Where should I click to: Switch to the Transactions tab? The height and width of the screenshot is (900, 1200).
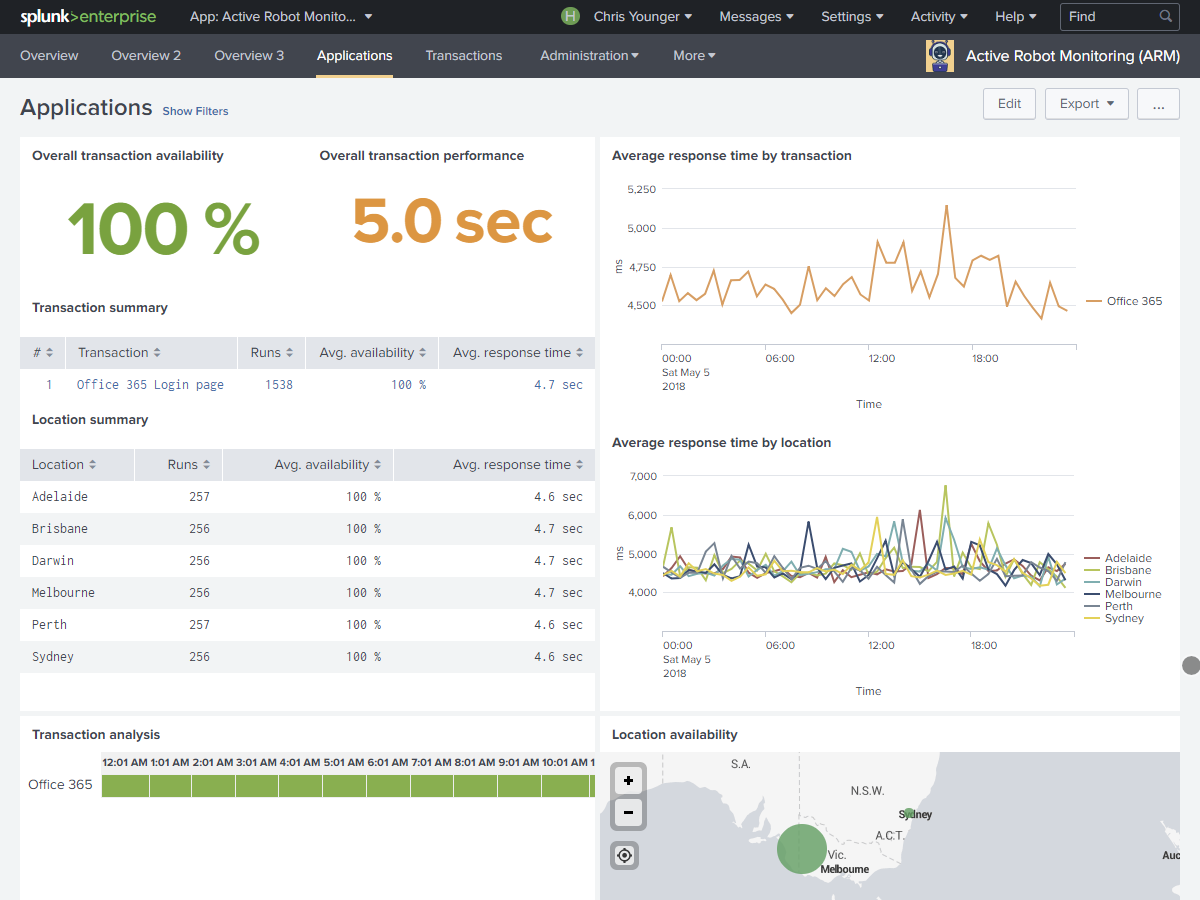tap(463, 56)
